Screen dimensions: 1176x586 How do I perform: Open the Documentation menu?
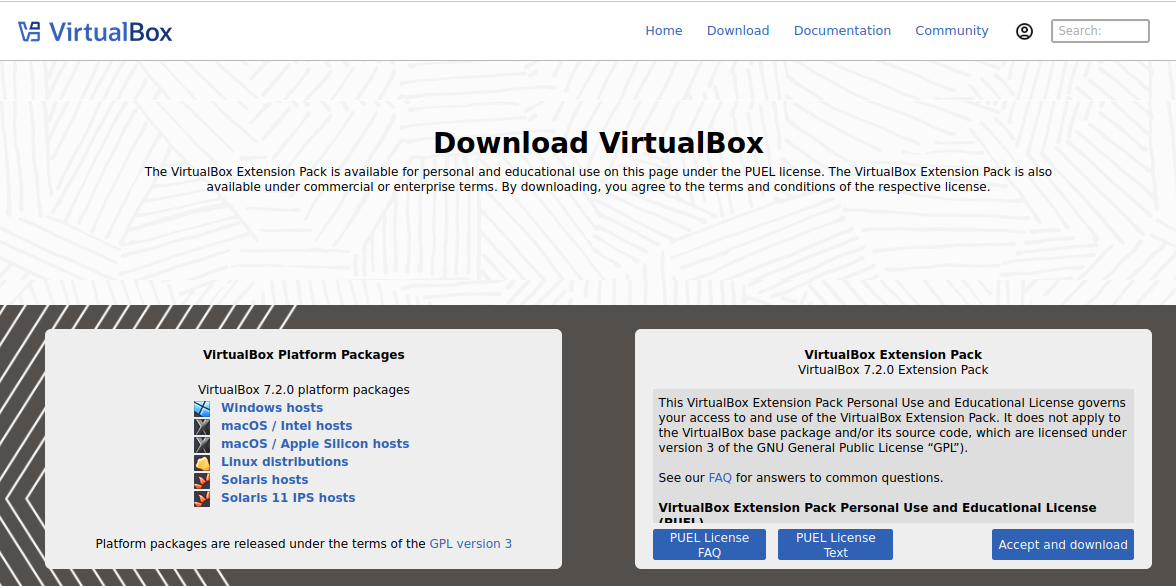point(842,31)
